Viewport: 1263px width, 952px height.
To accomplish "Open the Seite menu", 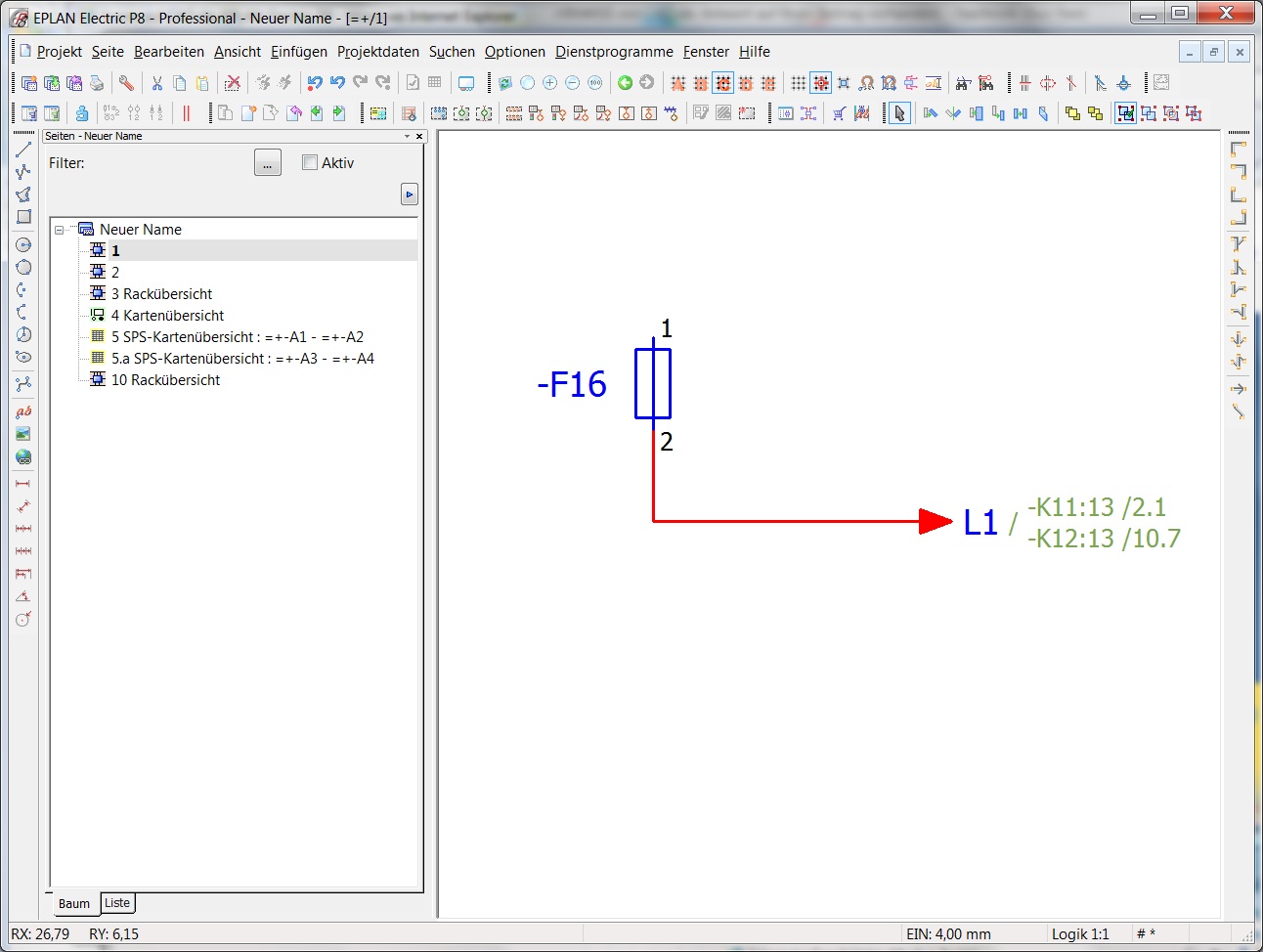I will [x=108, y=52].
